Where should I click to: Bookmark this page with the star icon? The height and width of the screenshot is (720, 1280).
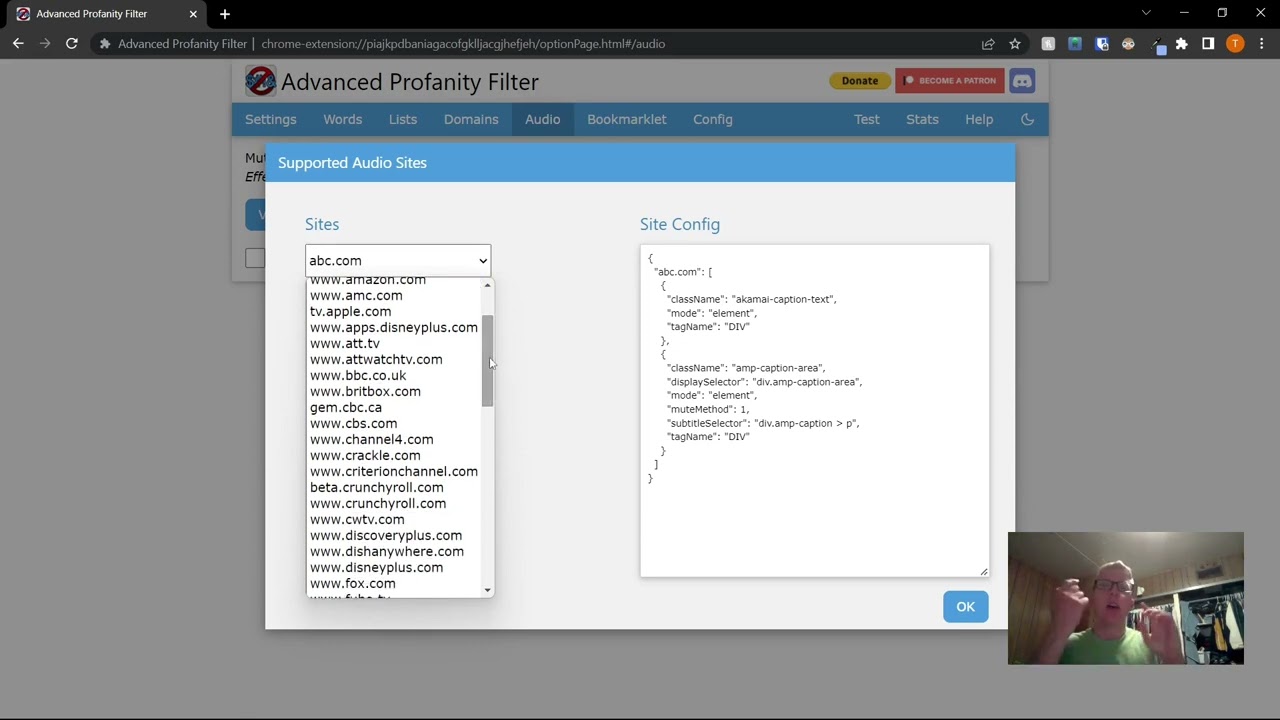pyautogui.click(x=1015, y=44)
